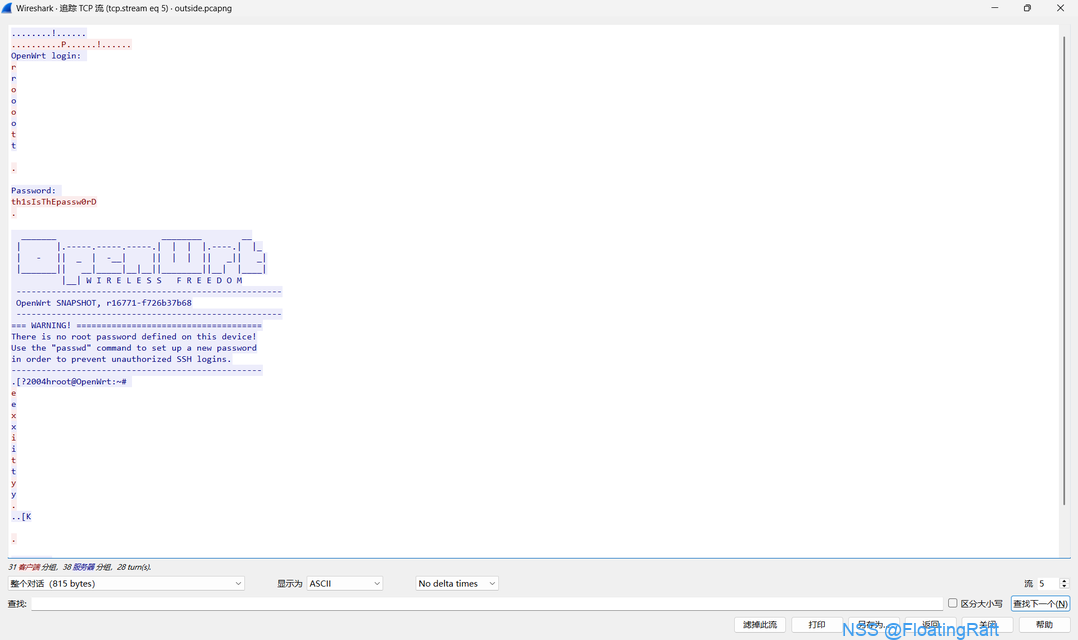Click the 另存为 save as button
1078x640 pixels.
(x=874, y=625)
